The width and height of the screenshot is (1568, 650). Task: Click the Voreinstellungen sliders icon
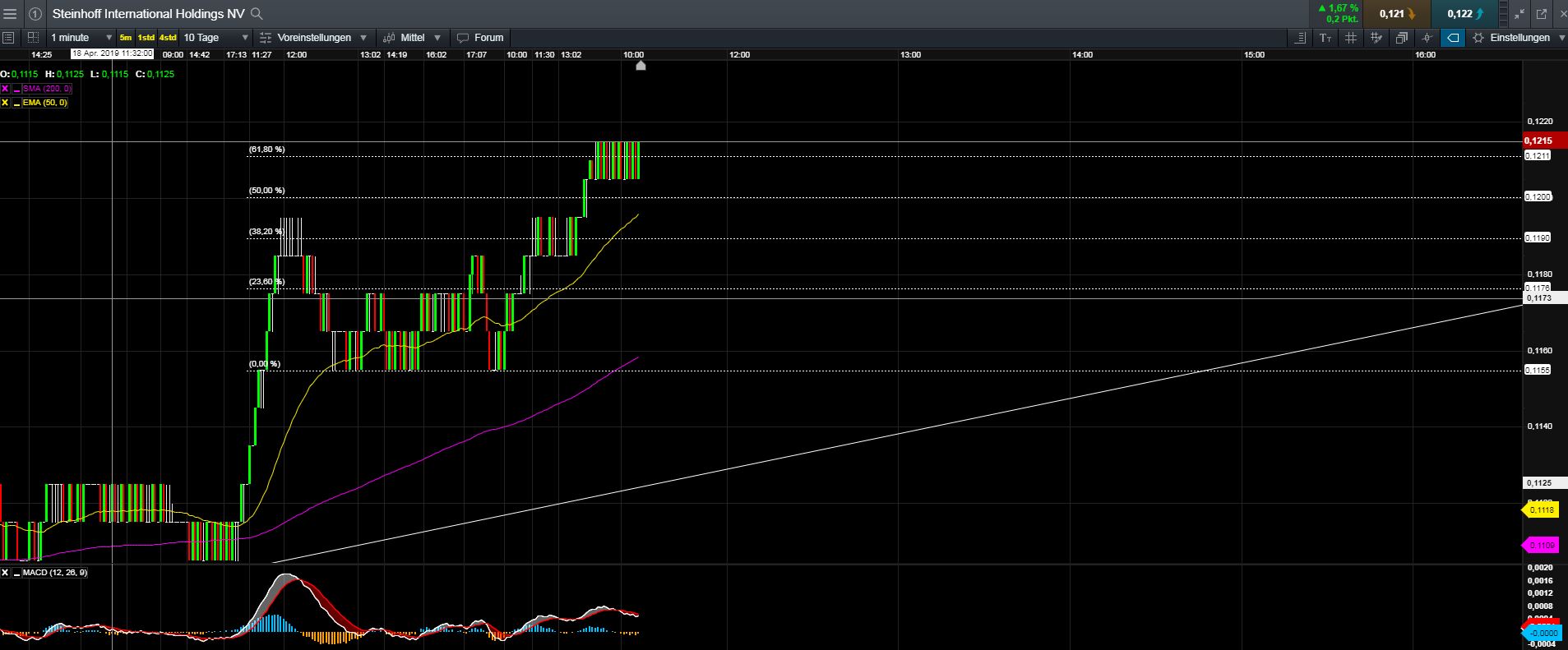pos(265,38)
